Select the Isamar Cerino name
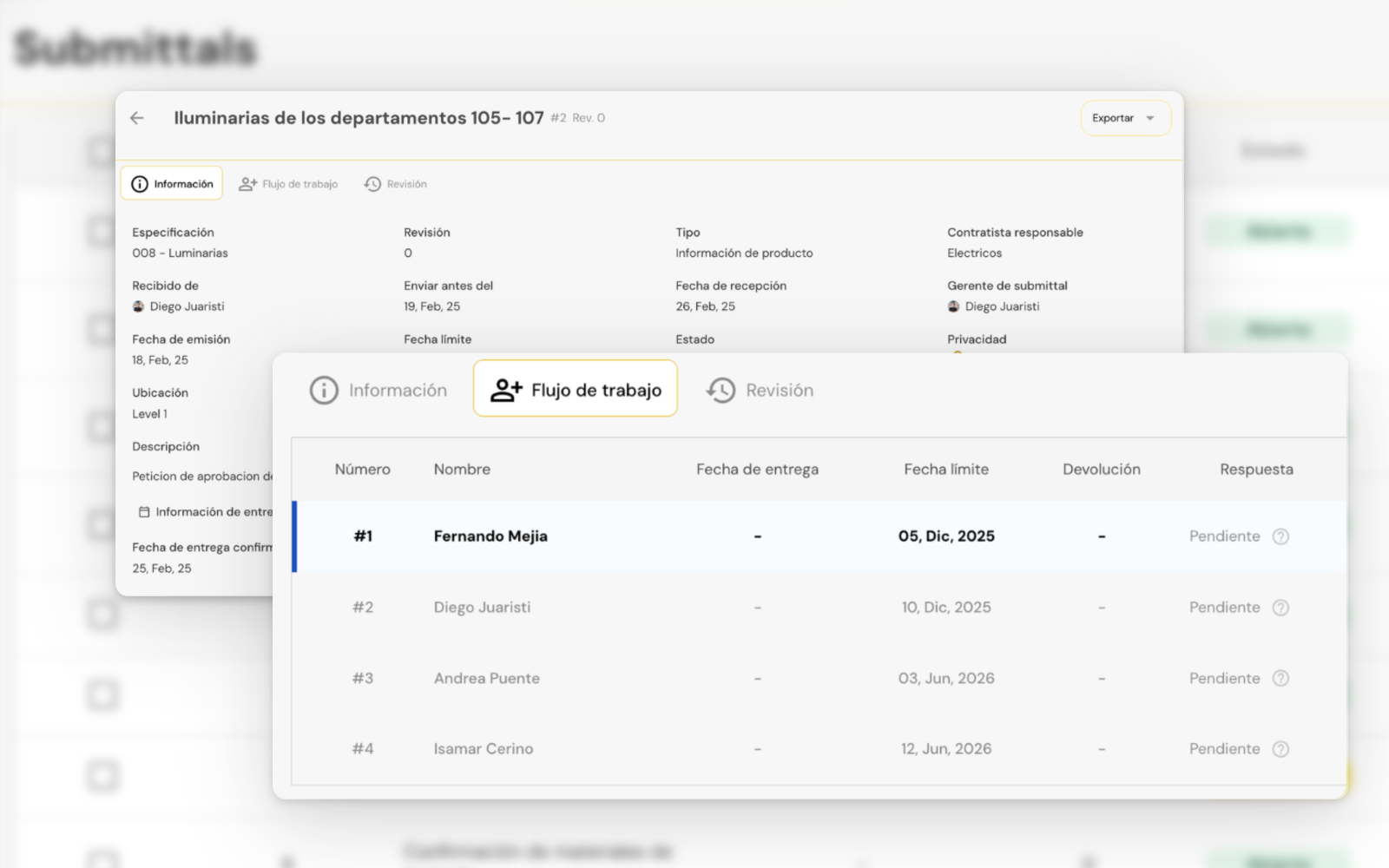The width and height of the screenshot is (1389, 868). pos(484,749)
